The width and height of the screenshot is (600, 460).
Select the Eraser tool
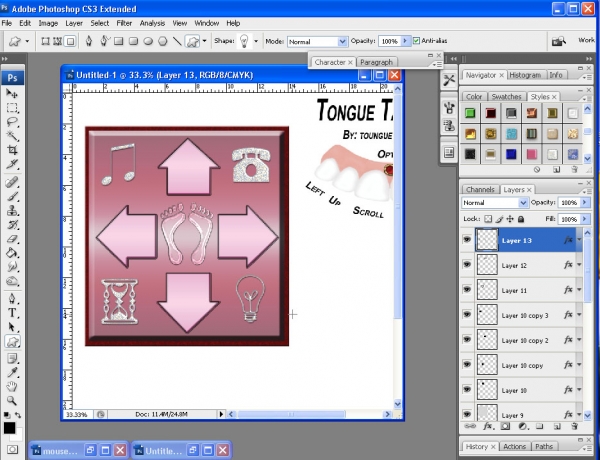(12, 239)
